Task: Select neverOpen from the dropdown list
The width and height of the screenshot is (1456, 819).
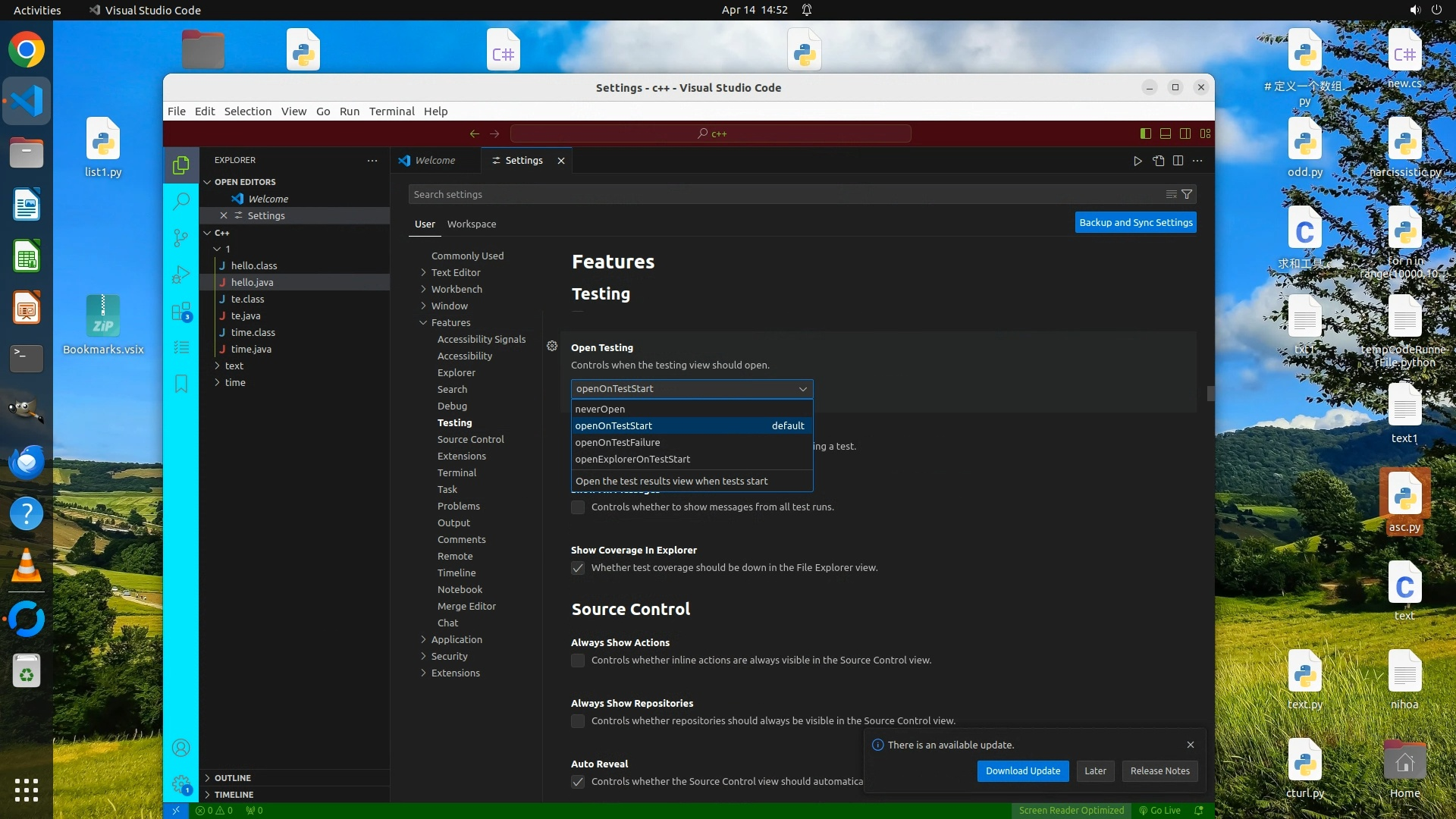Action: [600, 409]
